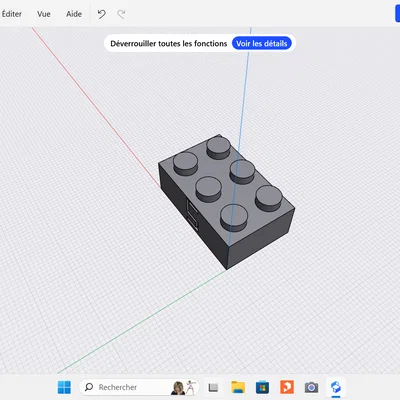The image size is (400, 400).
Task: Click the active blue 3D app taskbar icon
Action: pos(336,387)
